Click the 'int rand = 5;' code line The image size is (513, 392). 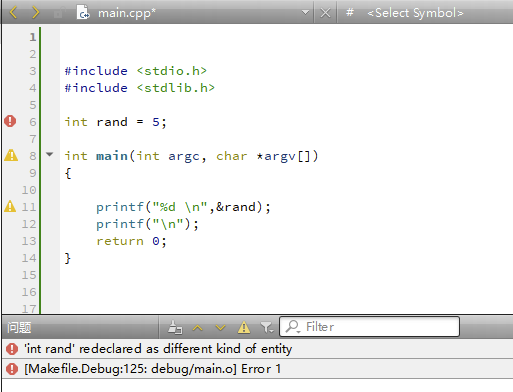pyautogui.click(x=115, y=122)
